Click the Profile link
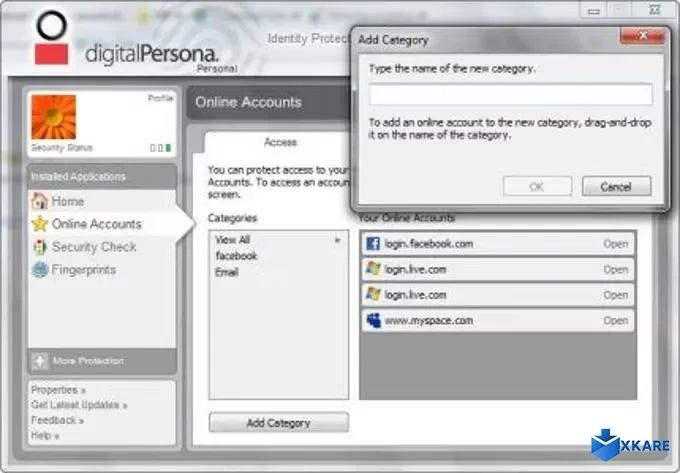 pos(160,98)
